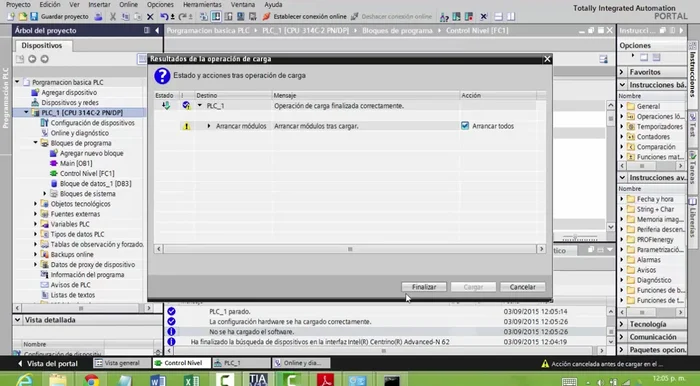Click the new project icon in toolbar
700x386 pixels.
(x=11, y=17)
